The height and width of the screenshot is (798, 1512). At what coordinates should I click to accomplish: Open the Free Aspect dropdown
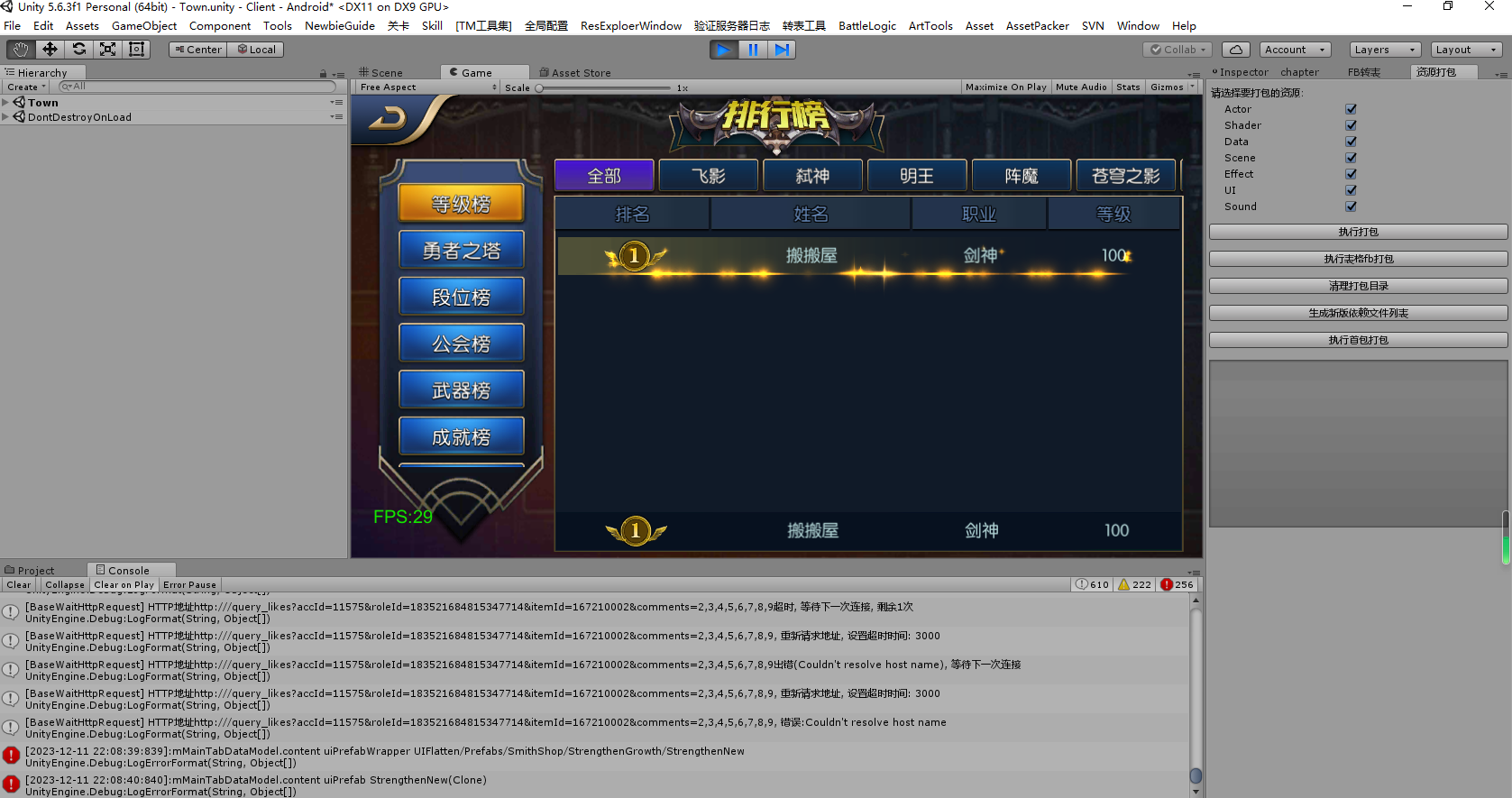click(427, 87)
